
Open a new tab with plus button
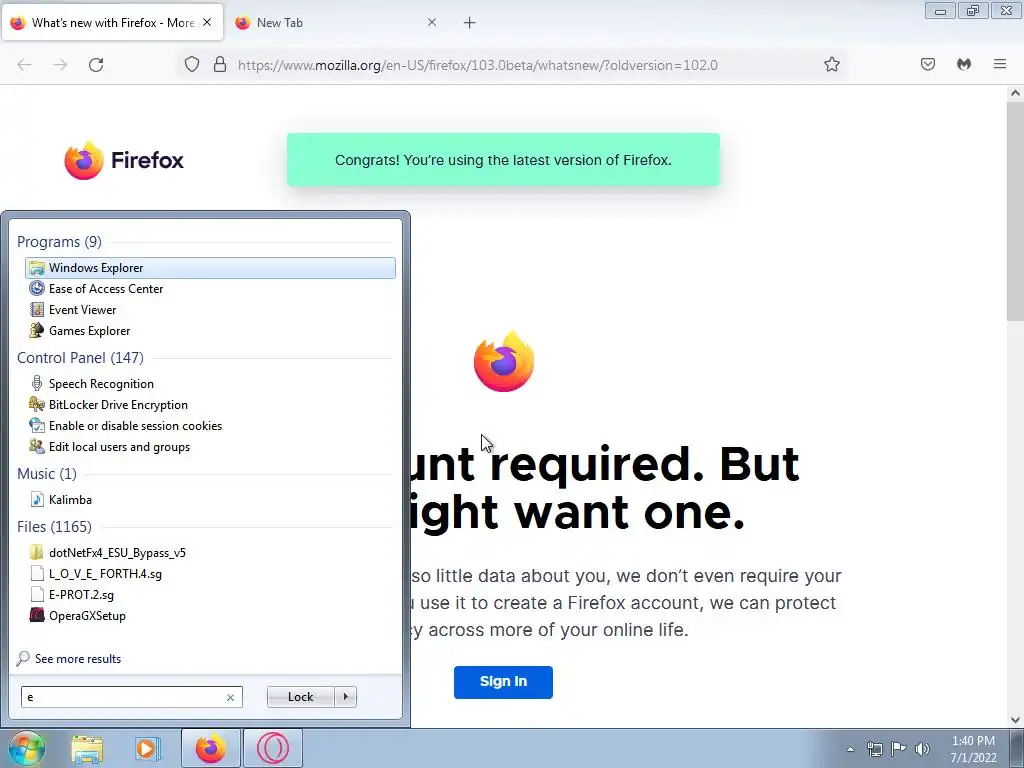[470, 23]
